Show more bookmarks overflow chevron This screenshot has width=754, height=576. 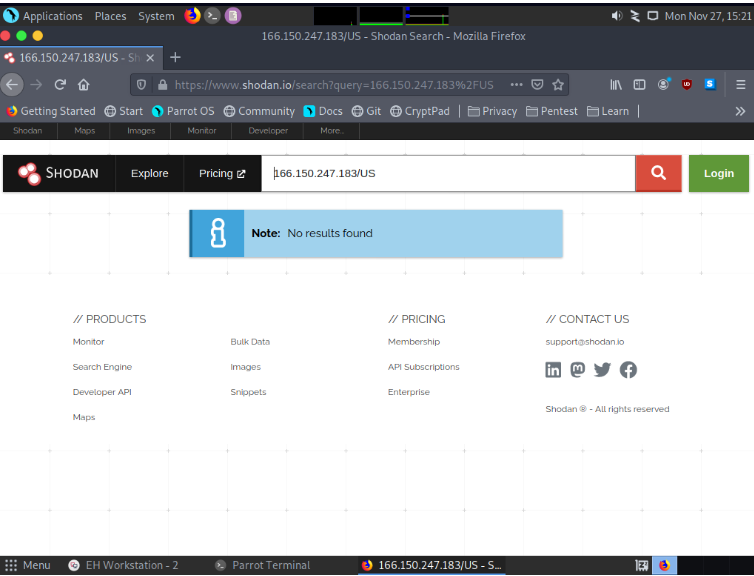click(740, 111)
